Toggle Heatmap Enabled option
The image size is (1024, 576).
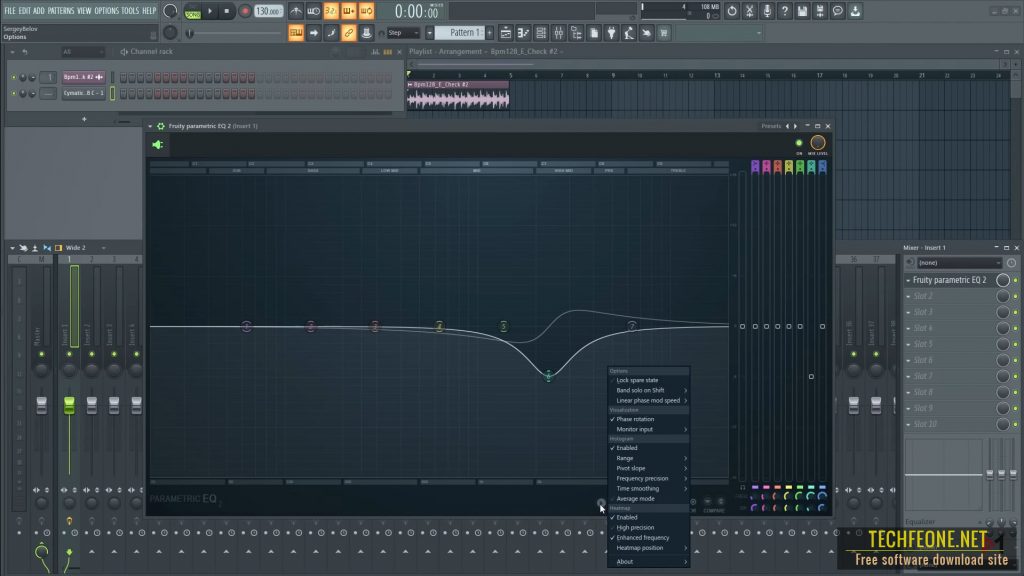point(648,517)
